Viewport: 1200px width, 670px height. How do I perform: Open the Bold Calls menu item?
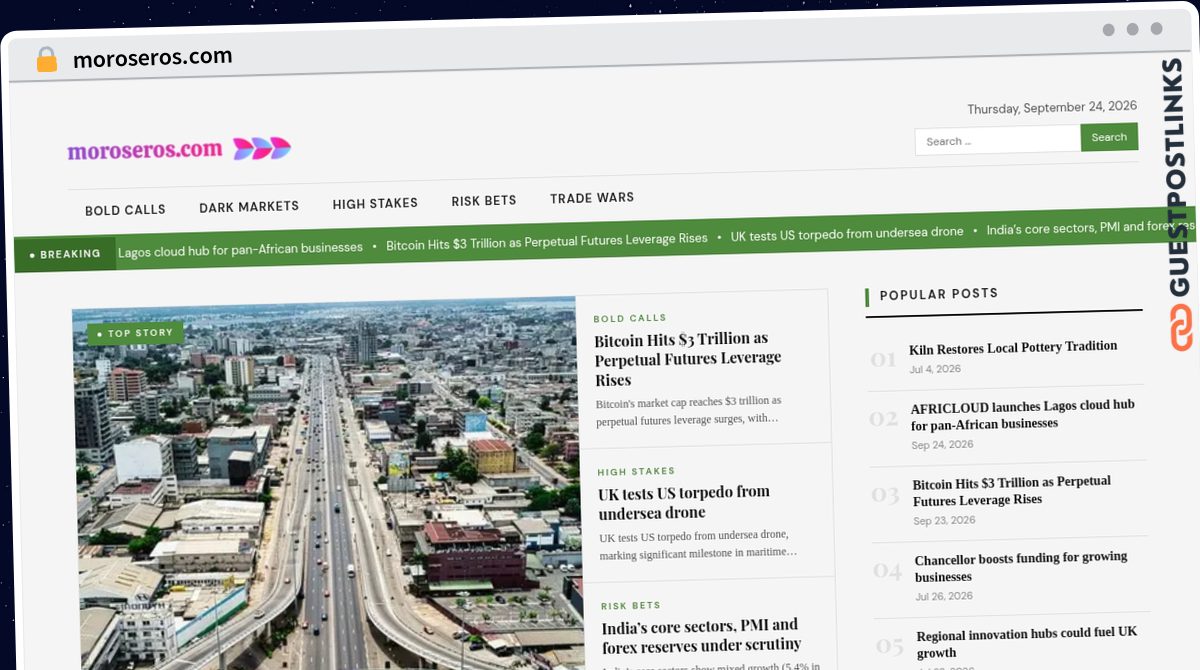pos(125,210)
